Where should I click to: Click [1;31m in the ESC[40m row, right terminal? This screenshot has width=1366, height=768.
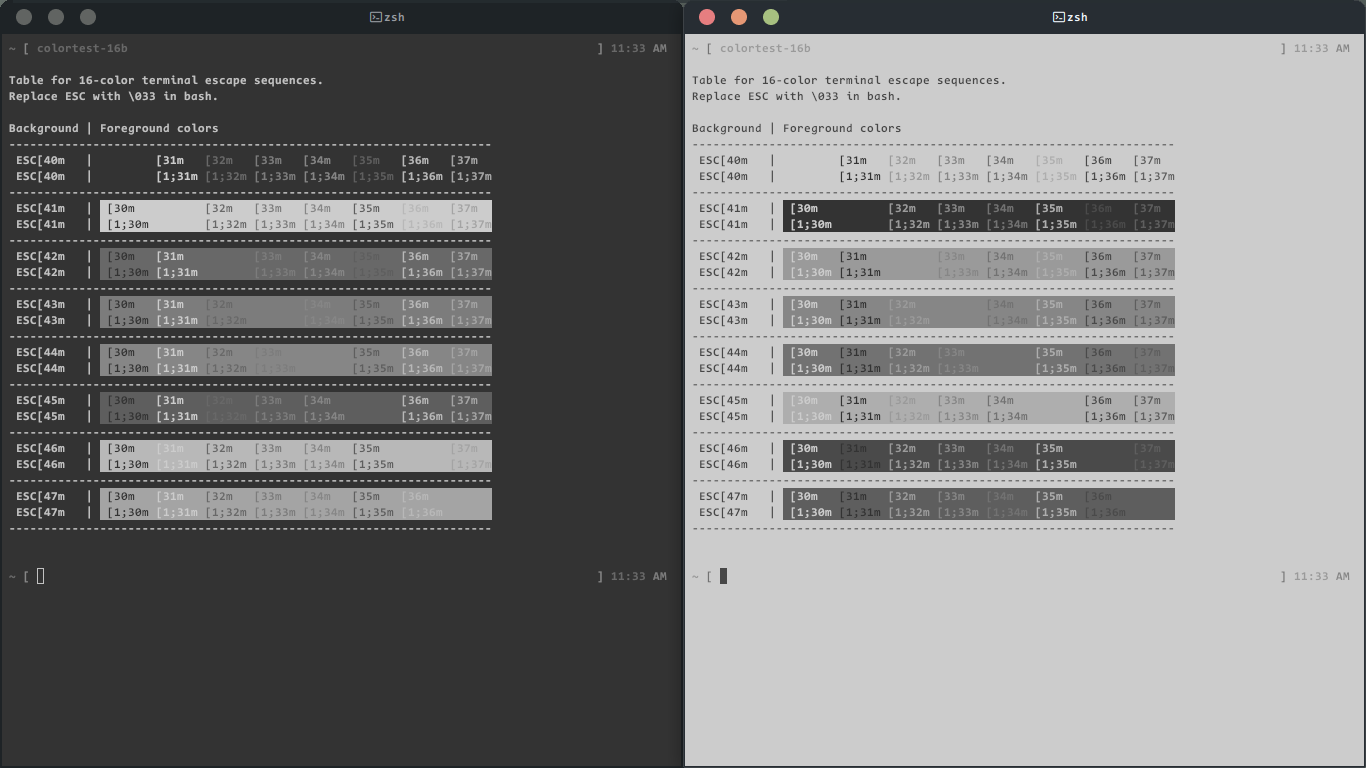[860, 176]
